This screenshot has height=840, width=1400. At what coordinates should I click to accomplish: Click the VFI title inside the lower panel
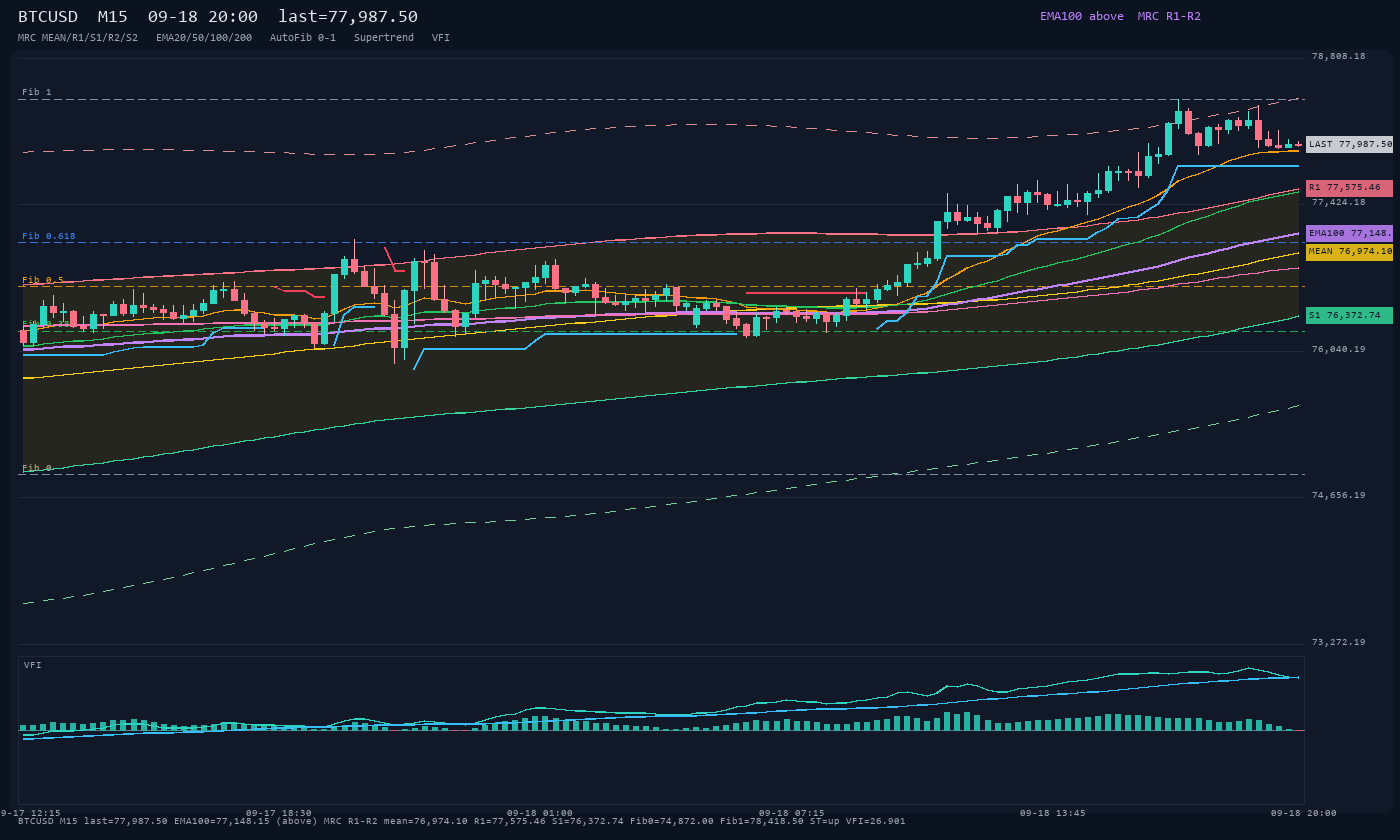click(33, 665)
